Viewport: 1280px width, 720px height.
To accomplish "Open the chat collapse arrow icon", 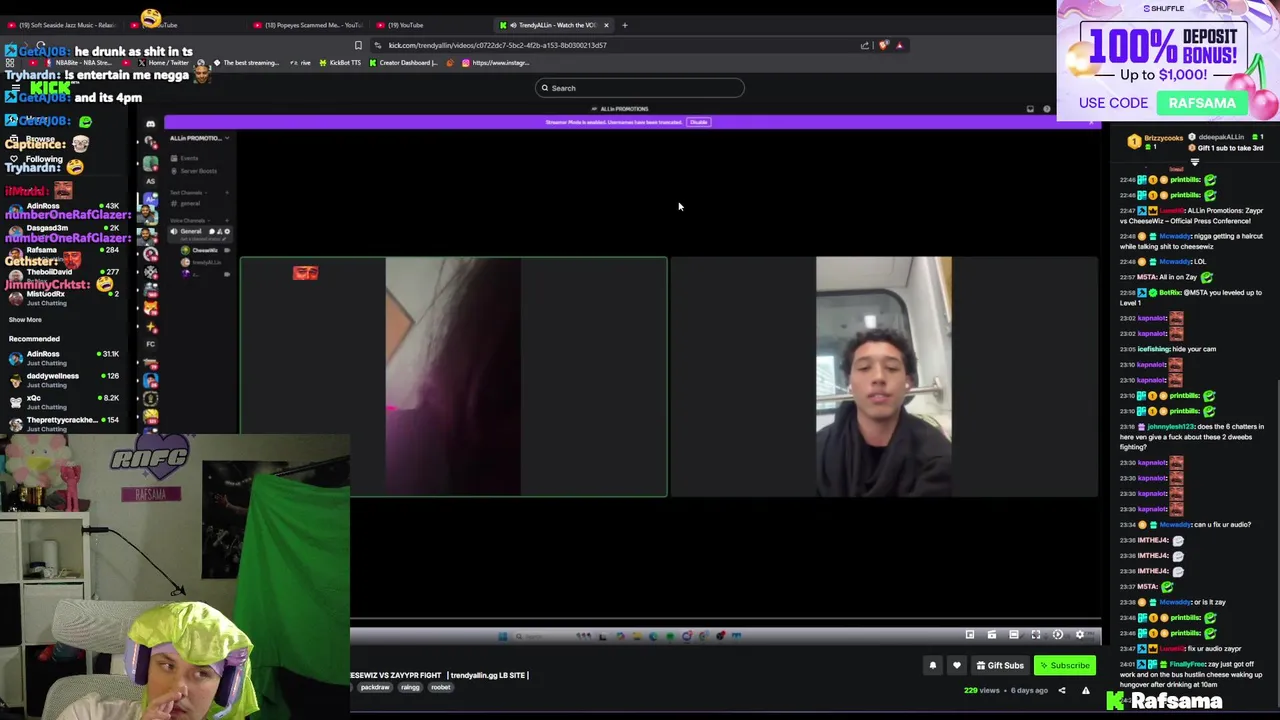I will tap(1195, 162).
